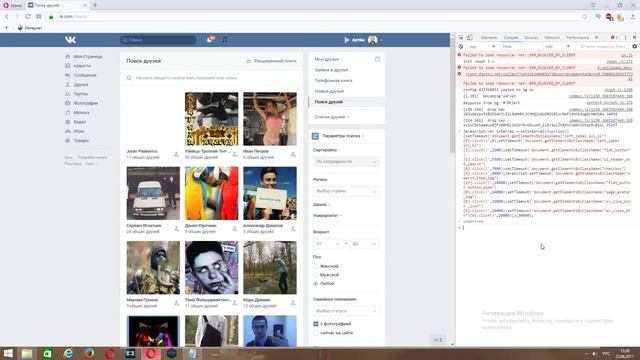The height and width of the screenshot is (360, 640).
Task: Open Иван Петров's profile photo
Action: [x=270, y=119]
